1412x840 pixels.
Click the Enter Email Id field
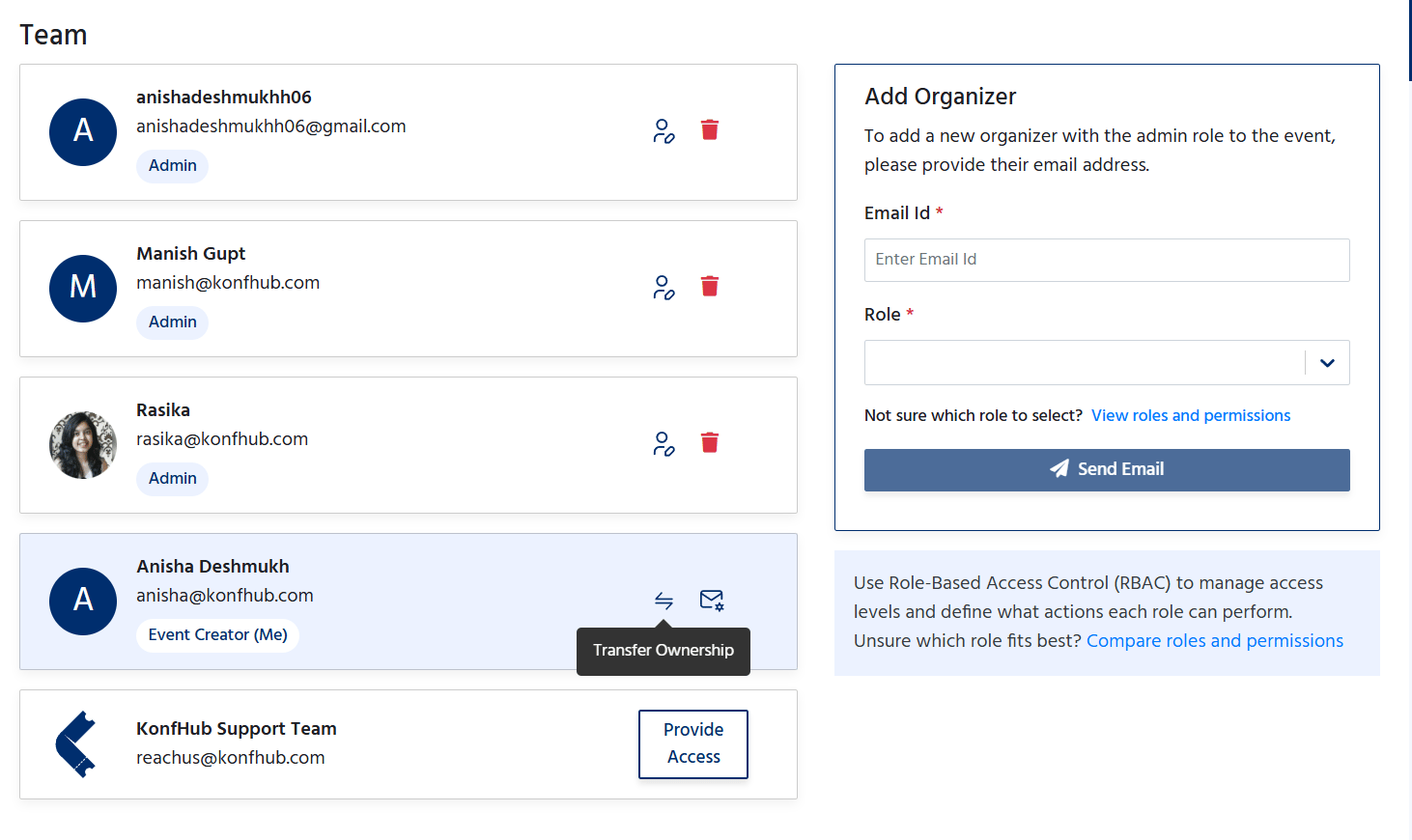[x=1107, y=260]
